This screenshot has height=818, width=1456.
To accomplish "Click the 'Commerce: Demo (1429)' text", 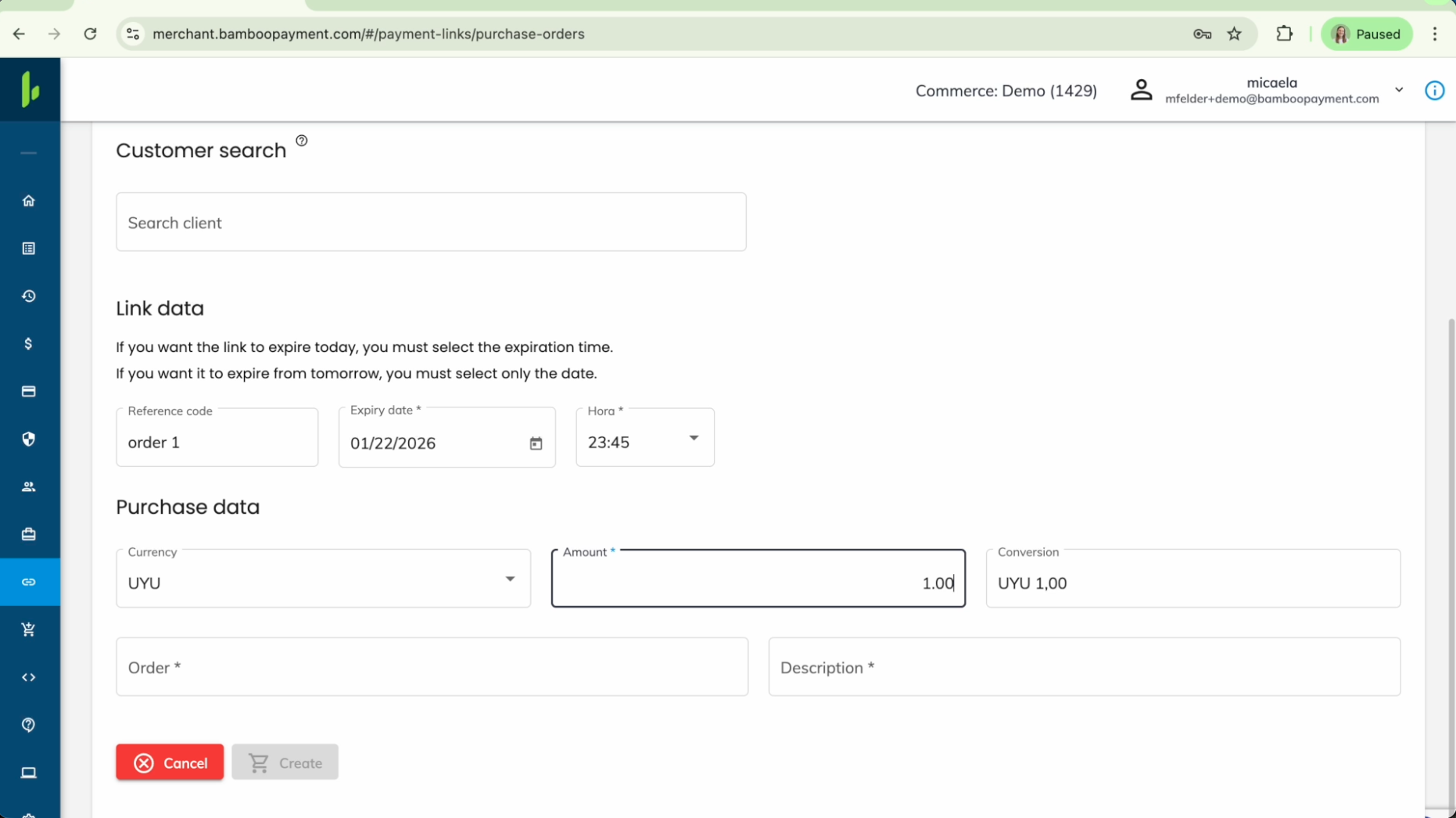I will click(1006, 91).
